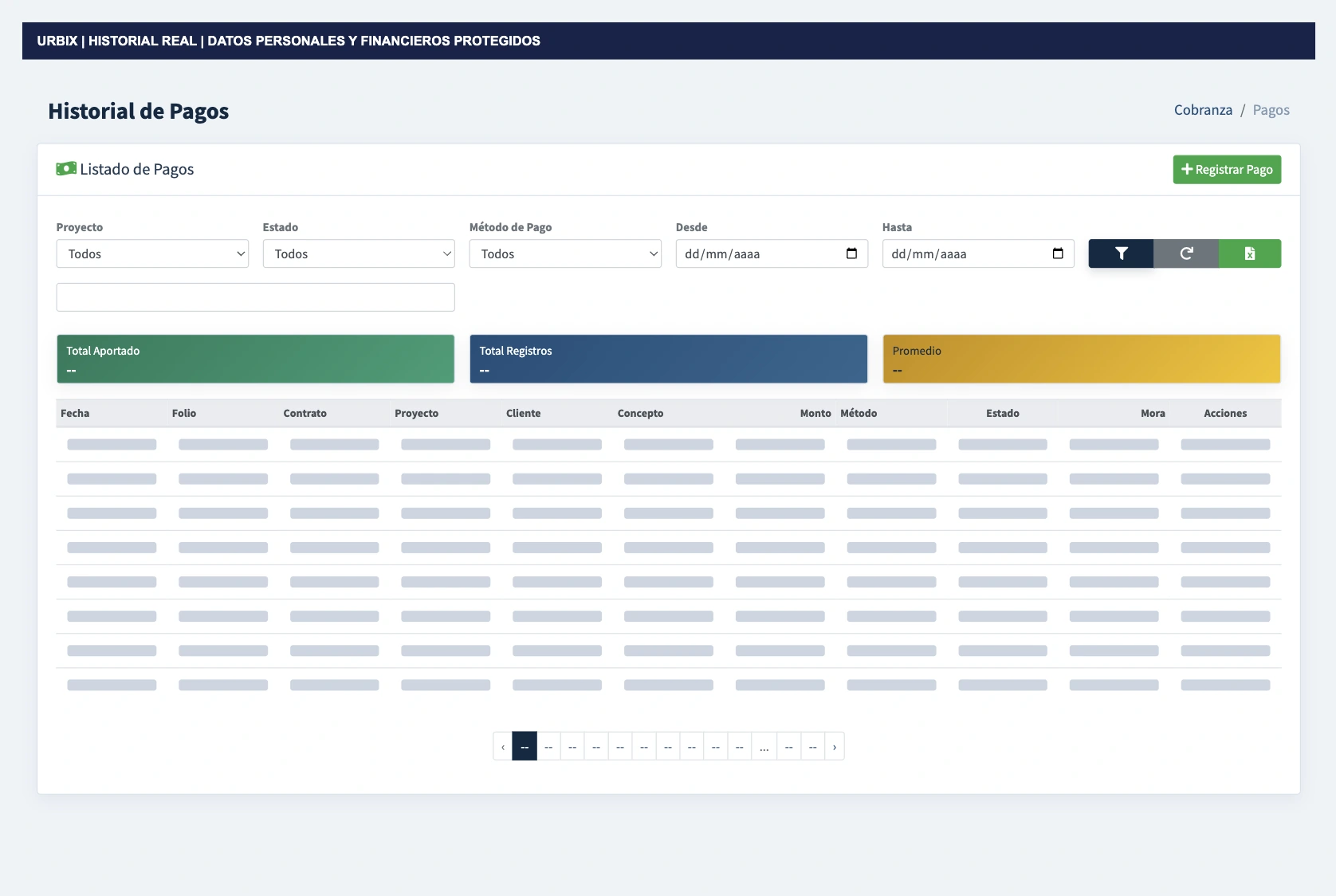Viewport: 1336px width, 896px height.
Task: Click the Total Registros summary card
Action: coord(668,359)
